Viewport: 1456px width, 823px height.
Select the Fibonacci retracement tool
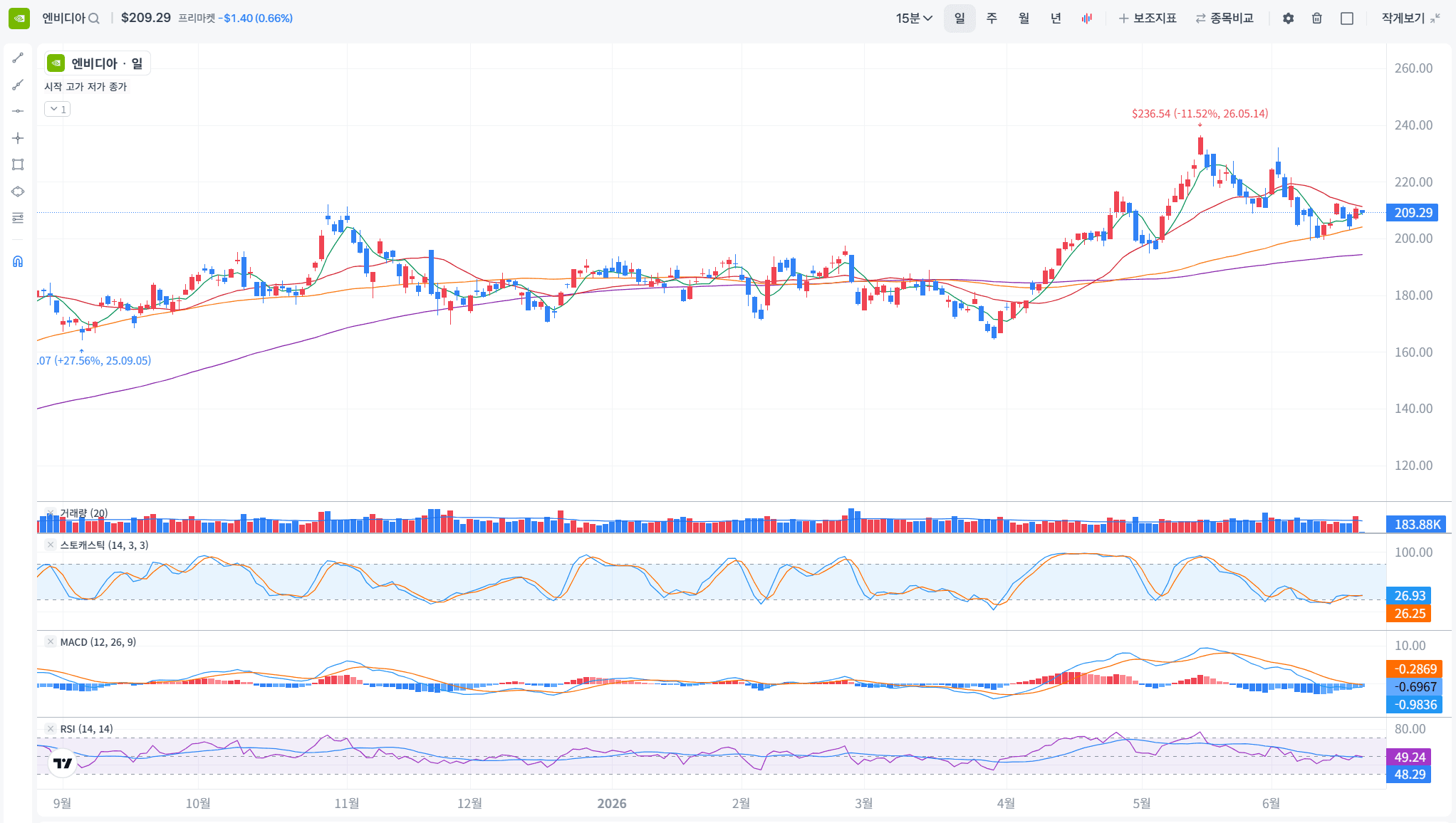tap(18, 218)
